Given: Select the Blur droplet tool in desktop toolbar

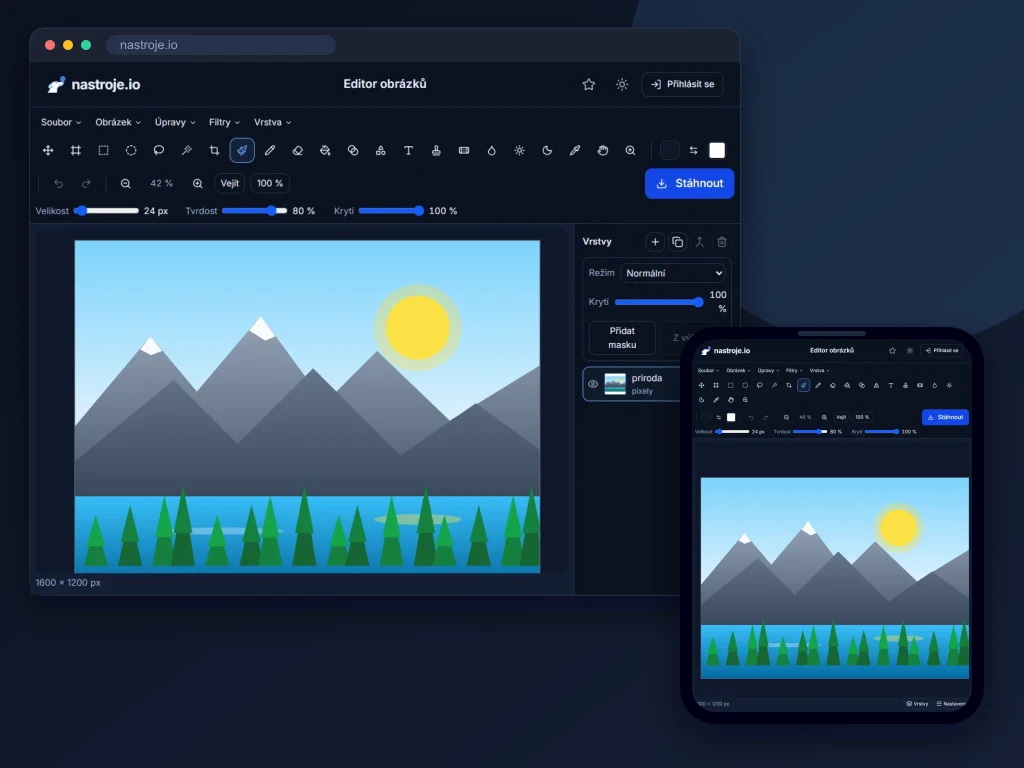Looking at the screenshot, I should coord(492,150).
